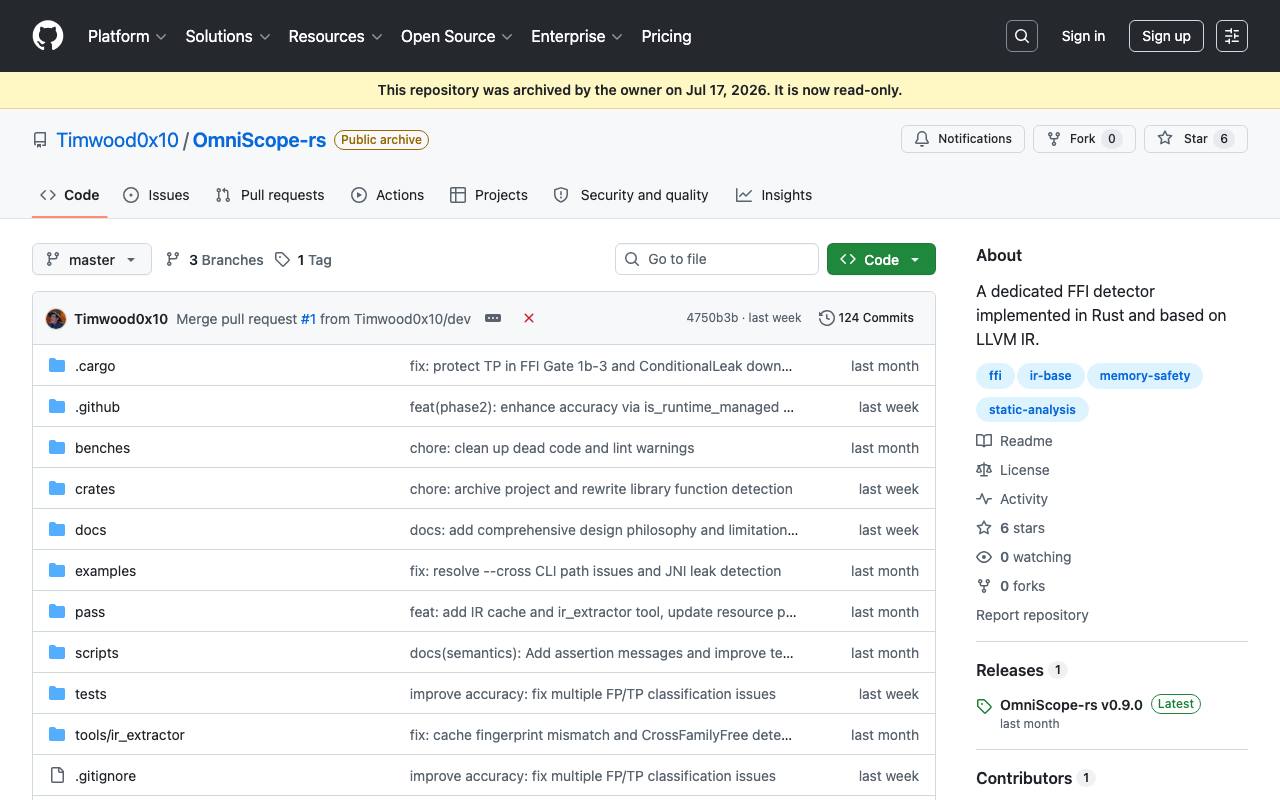Open OmniScope-rs repository name link
The height and width of the screenshot is (800, 1280).
(259, 140)
